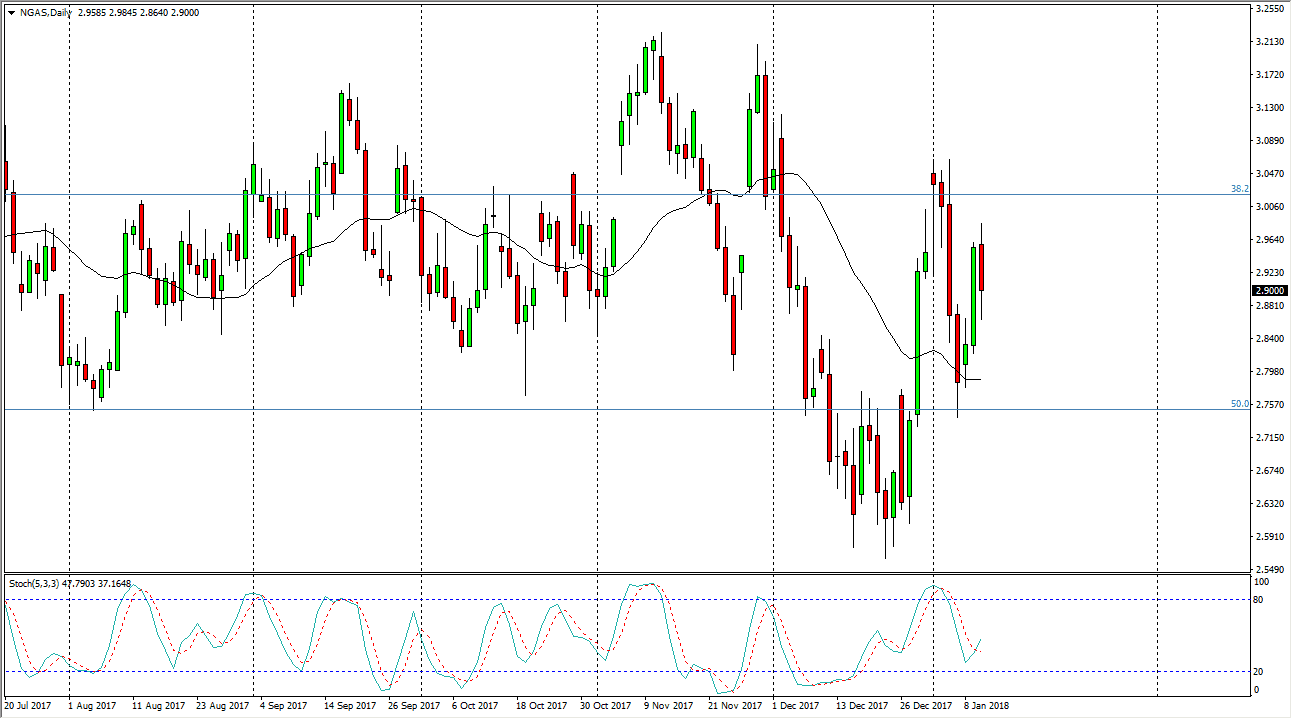Viewport: 1292px width, 719px height.
Task: Click the 26 Dec 2017 date label
Action: (x=924, y=706)
